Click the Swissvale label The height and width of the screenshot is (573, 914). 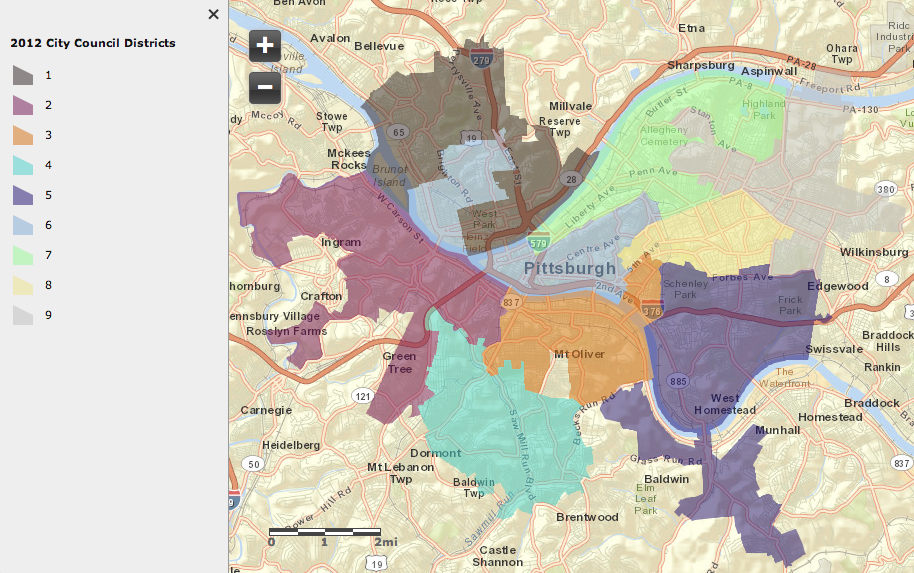coord(834,349)
